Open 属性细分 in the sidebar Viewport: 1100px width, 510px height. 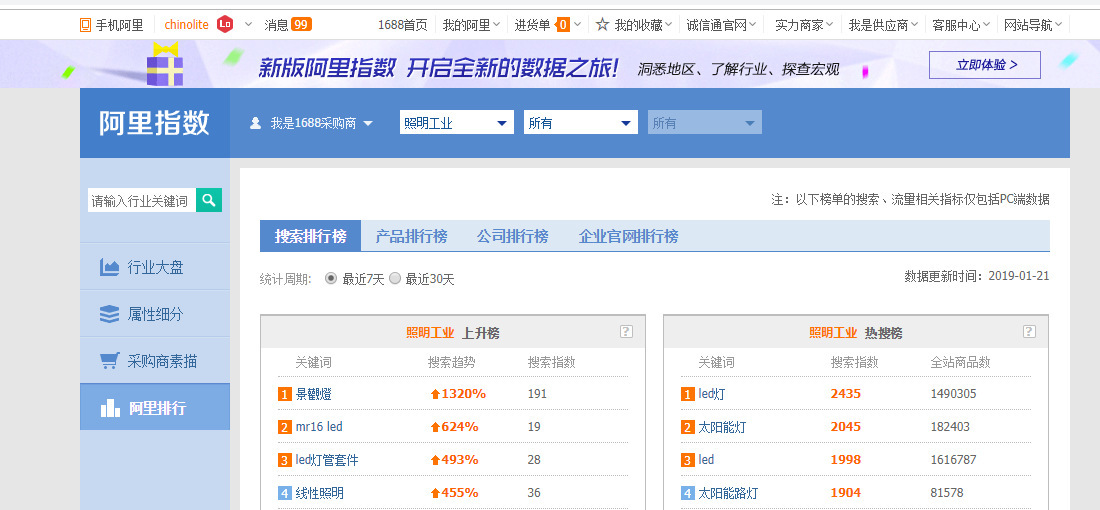[155, 314]
